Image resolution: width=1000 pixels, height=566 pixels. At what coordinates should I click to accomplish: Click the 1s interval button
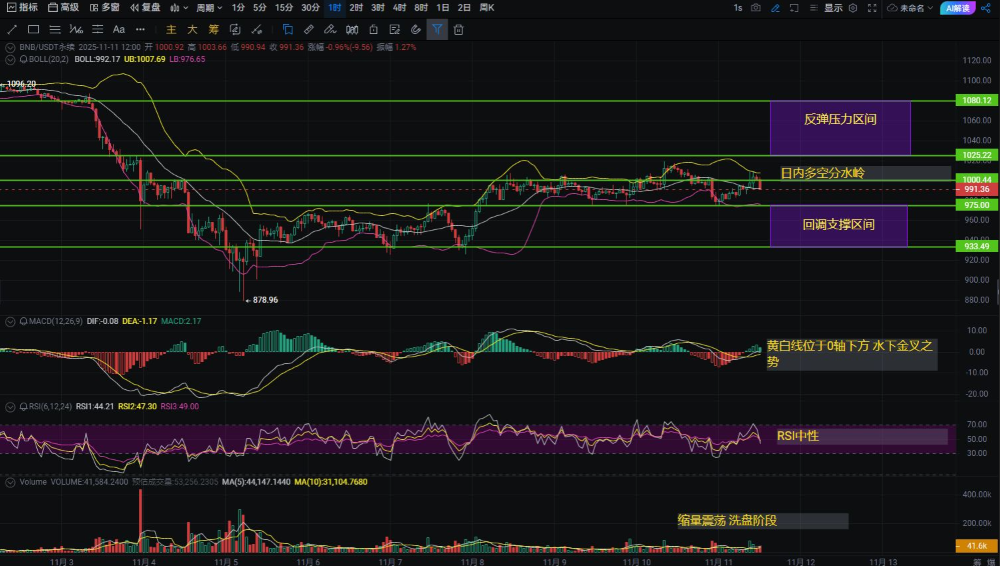738,8
